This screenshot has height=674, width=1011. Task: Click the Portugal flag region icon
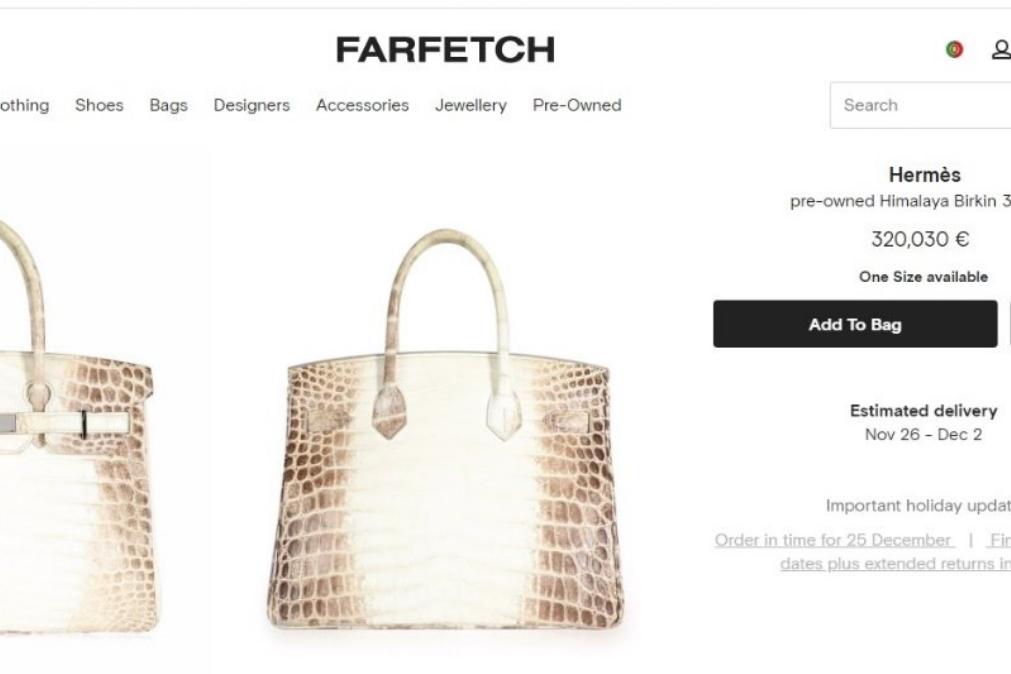click(954, 50)
